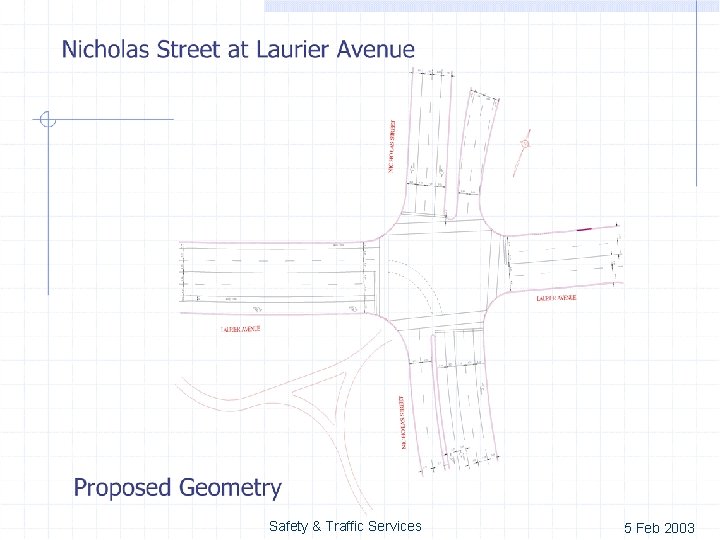
Task: Click the vertical red street label on south leg
Action: pyautogui.click(x=402, y=422)
